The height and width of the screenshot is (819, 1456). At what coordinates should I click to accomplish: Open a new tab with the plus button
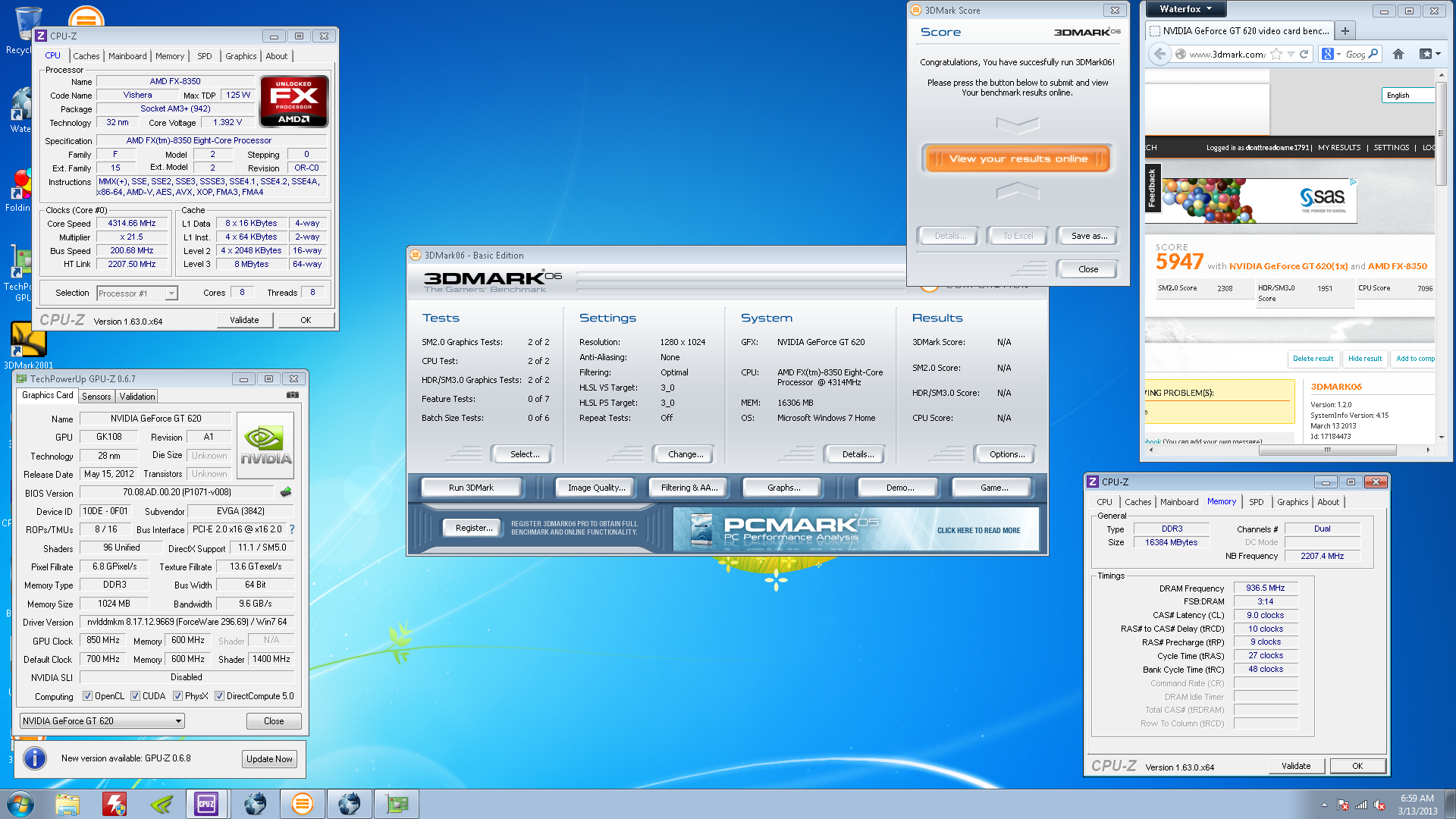(x=1345, y=31)
